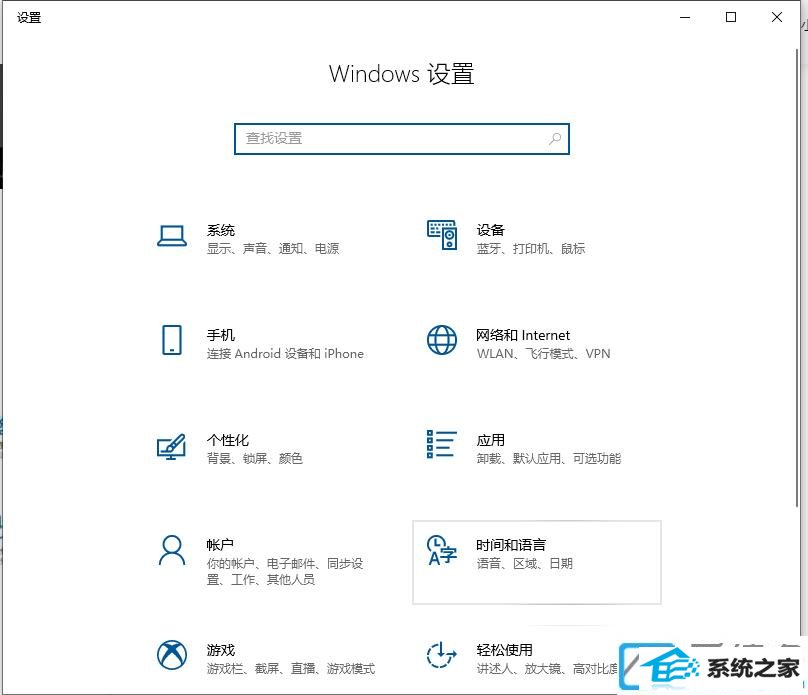Open the Personalization paintbrush icon
808x695 pixels.
coord(171,446)
